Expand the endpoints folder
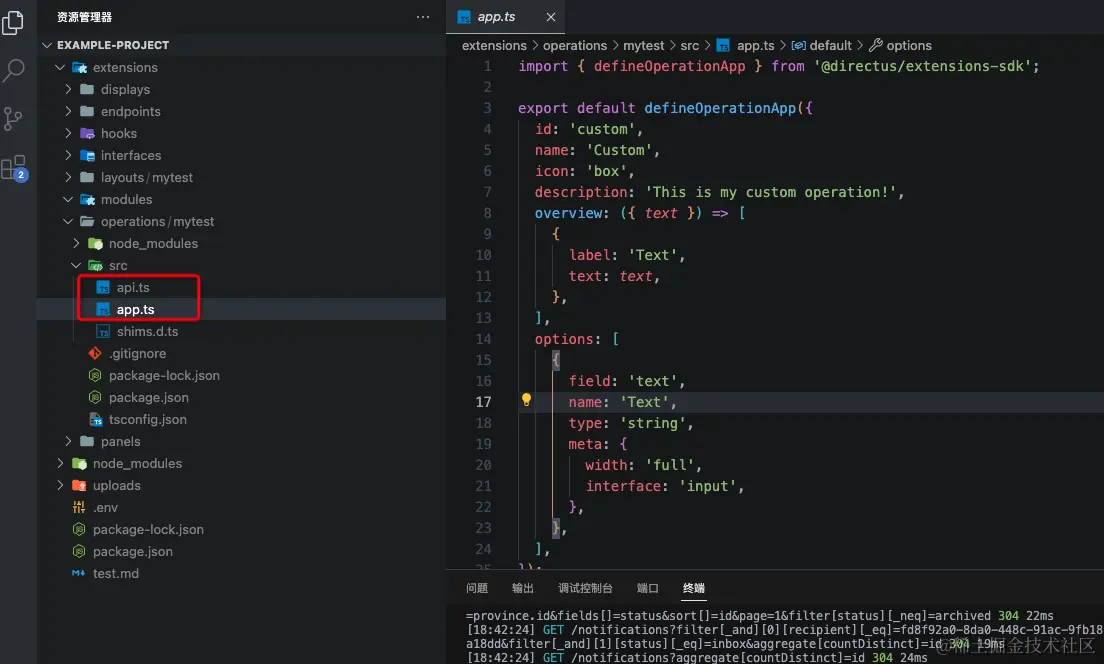 (x=68, y=111)
